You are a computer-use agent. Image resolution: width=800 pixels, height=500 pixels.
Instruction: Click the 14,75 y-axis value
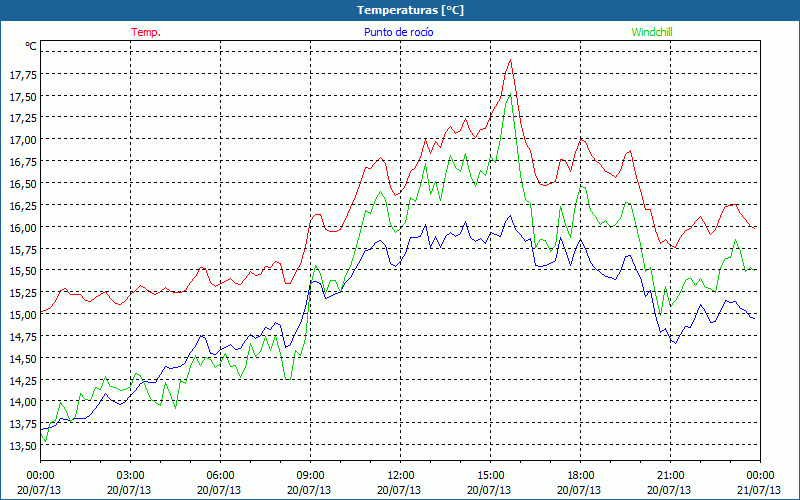click(23, 336)
